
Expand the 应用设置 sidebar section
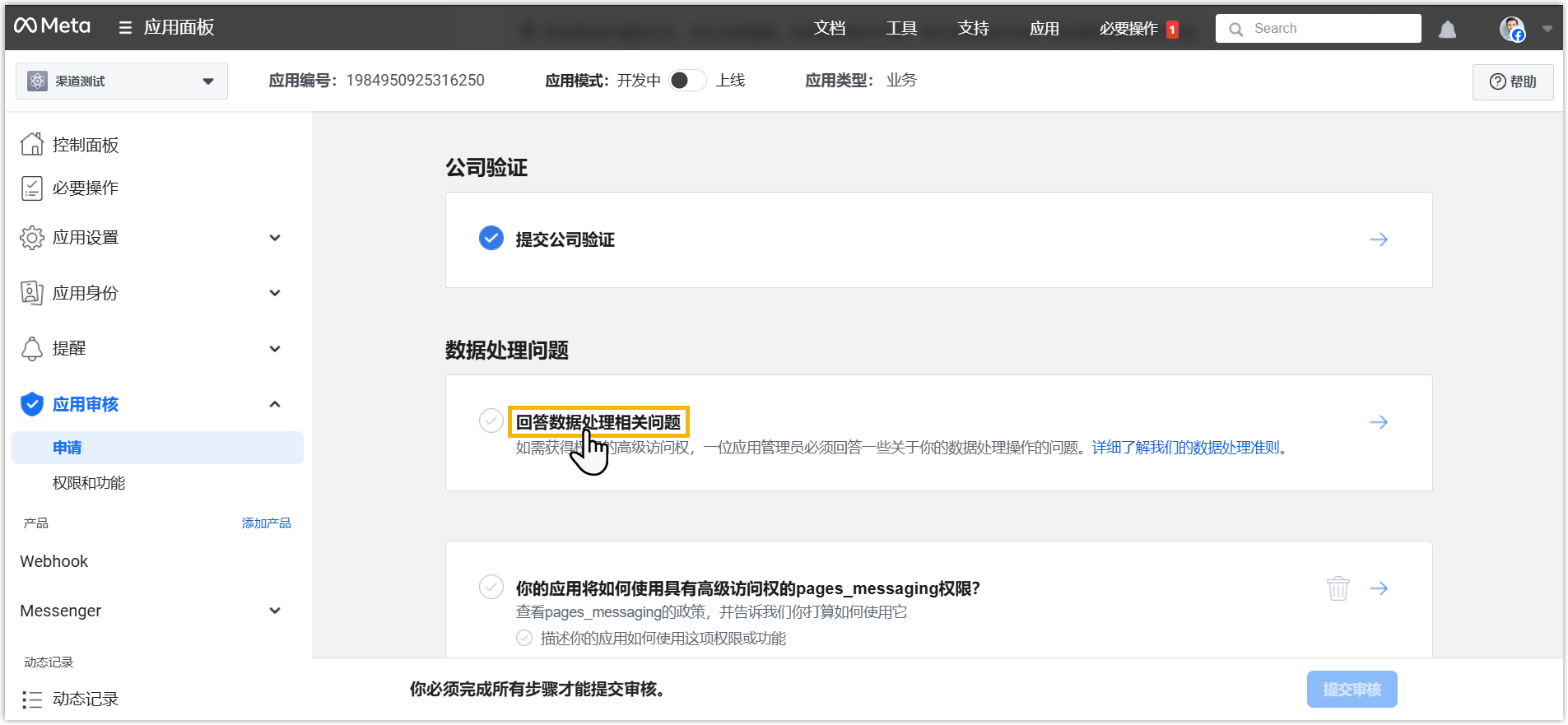pyautogui.click(x=151, y=238)
